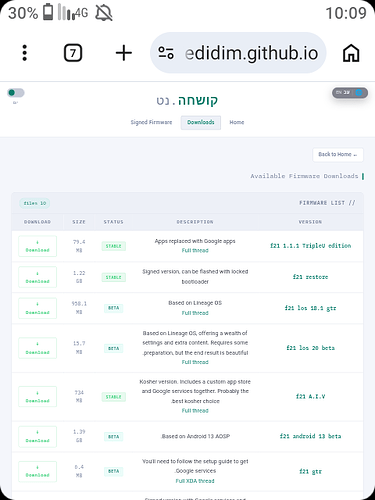Open the Full XDA thread link
375x500 pixels.
195,481
